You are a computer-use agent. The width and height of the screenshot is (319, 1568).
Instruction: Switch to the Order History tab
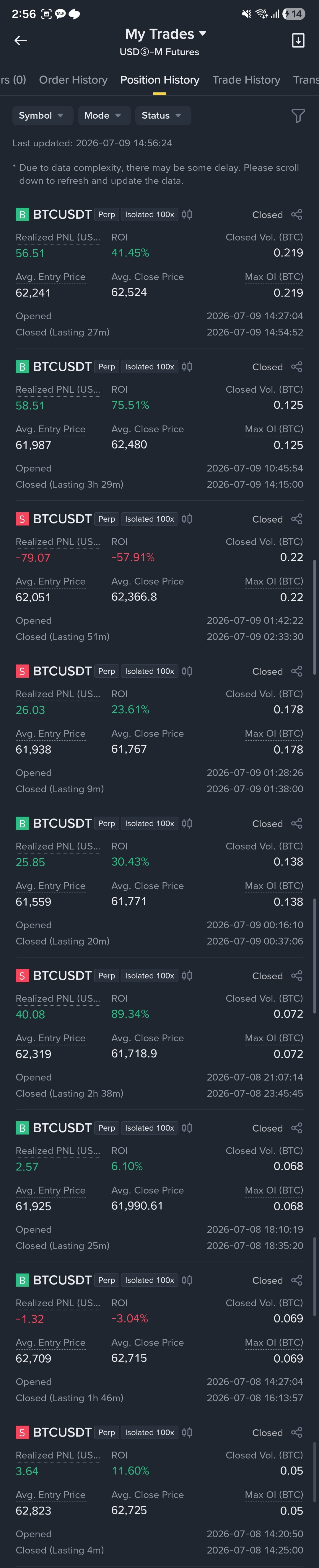[x=73, y=80]
